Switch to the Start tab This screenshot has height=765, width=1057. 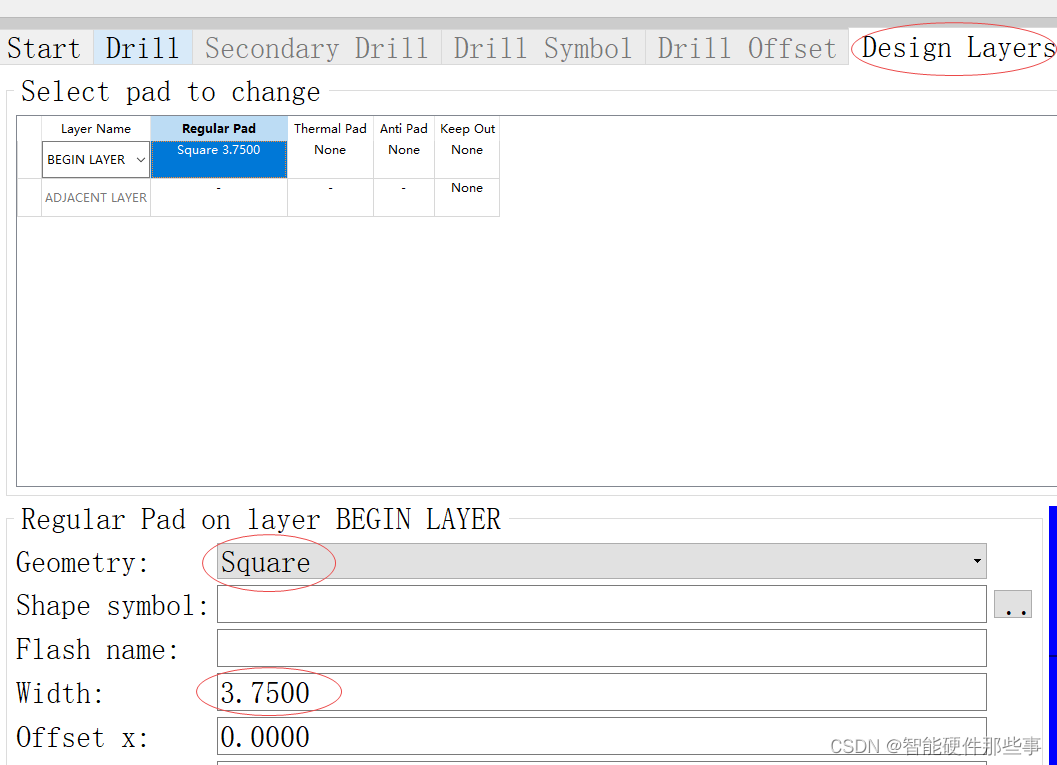tap(43, 47)
